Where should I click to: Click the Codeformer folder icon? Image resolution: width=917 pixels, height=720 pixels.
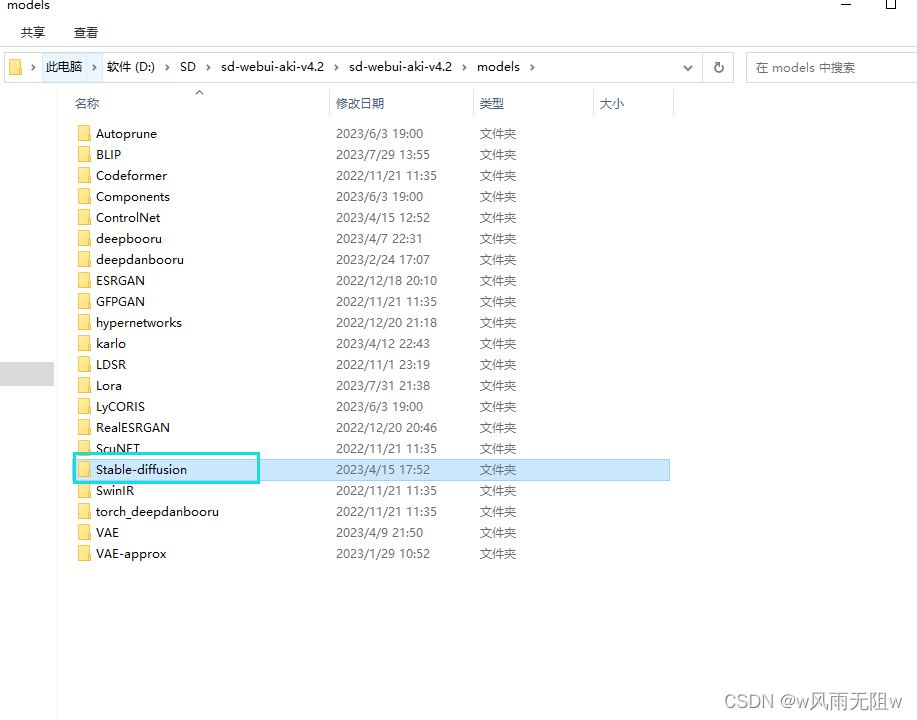(x=84, y=175)
